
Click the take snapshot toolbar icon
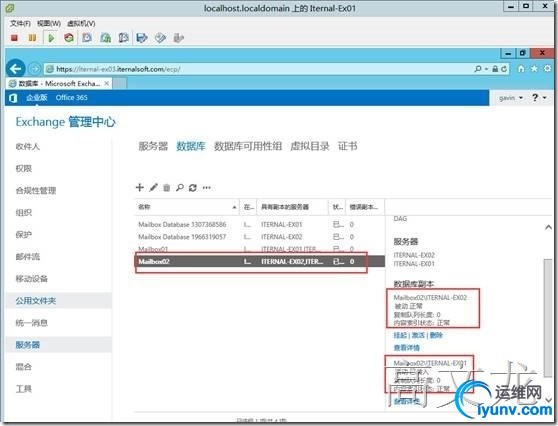[87, 38]
